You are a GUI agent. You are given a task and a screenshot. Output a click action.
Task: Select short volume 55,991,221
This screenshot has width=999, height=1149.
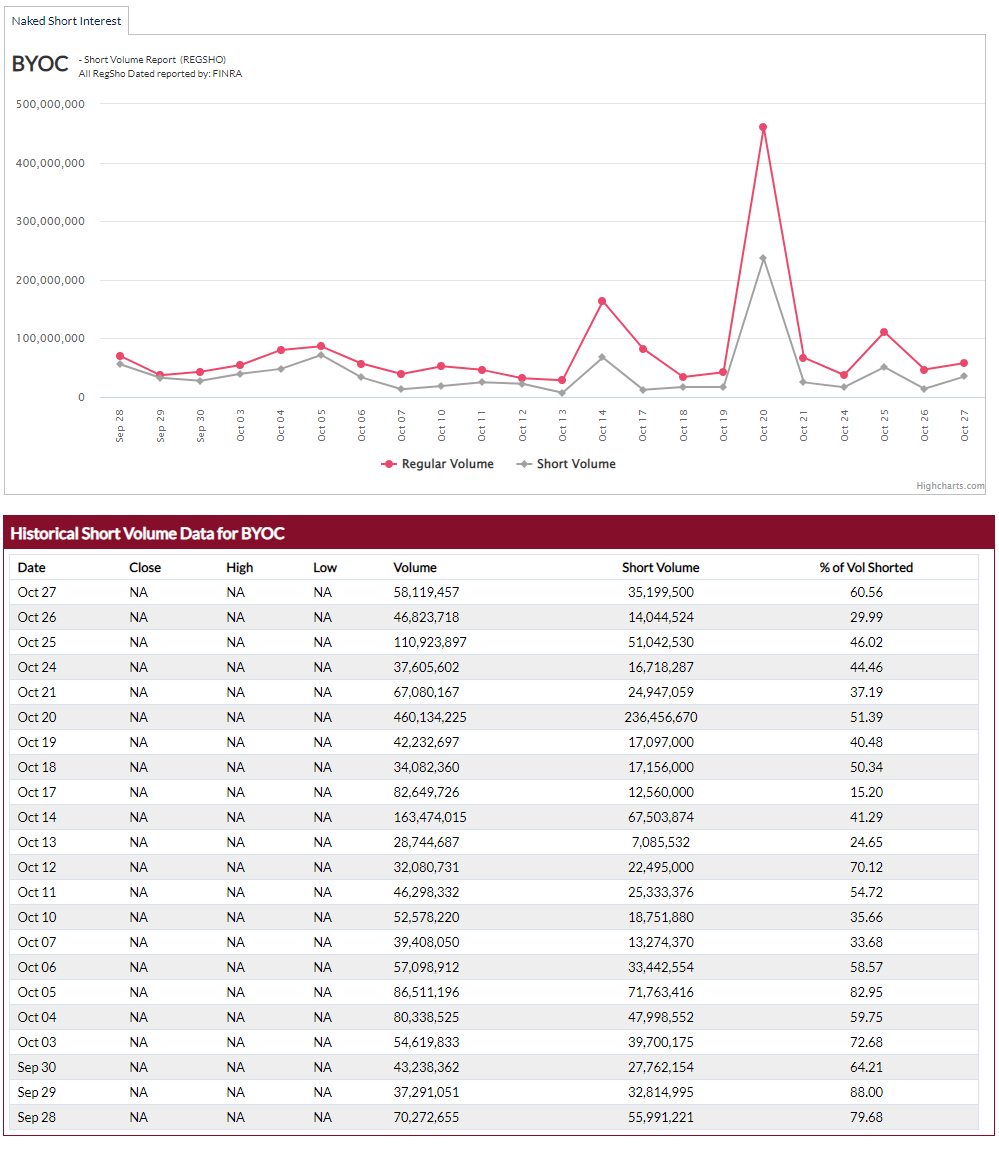point(660,1117)
